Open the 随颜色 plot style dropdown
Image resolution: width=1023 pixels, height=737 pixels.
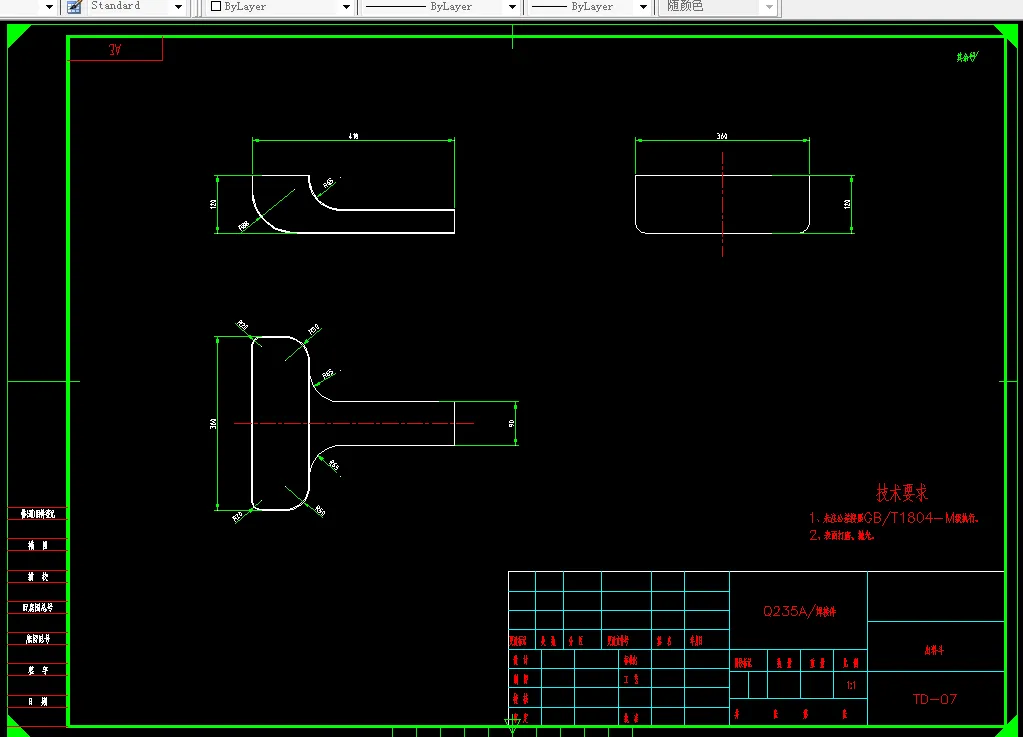769,7
